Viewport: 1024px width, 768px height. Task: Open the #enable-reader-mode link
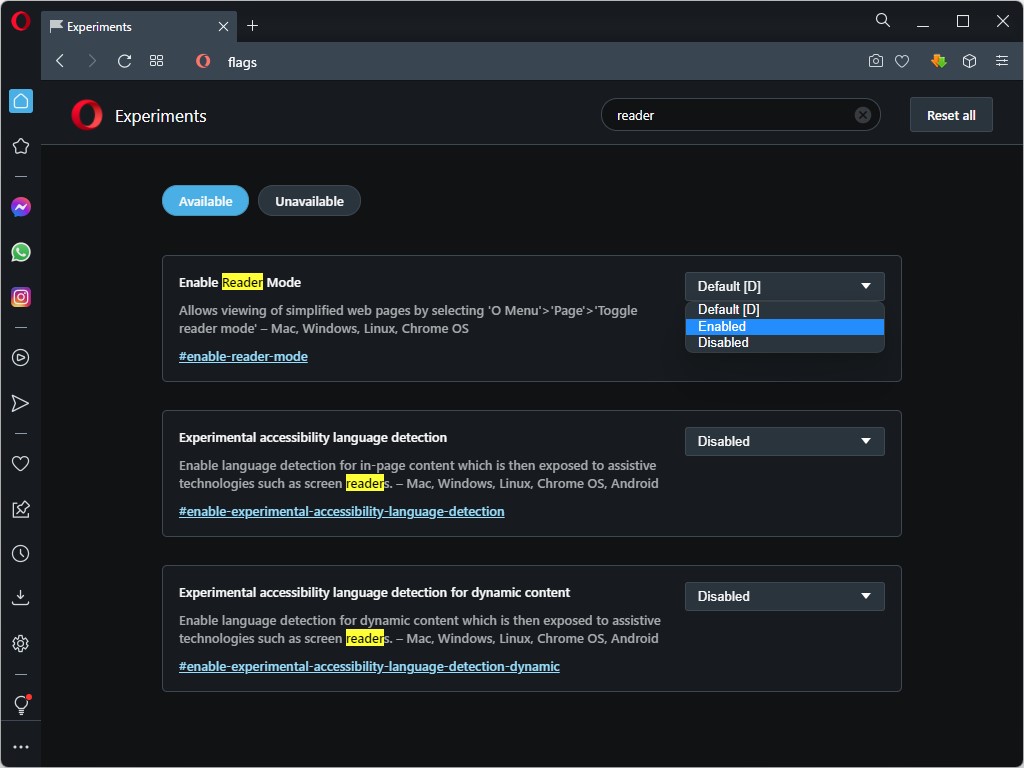pos(243,356)
